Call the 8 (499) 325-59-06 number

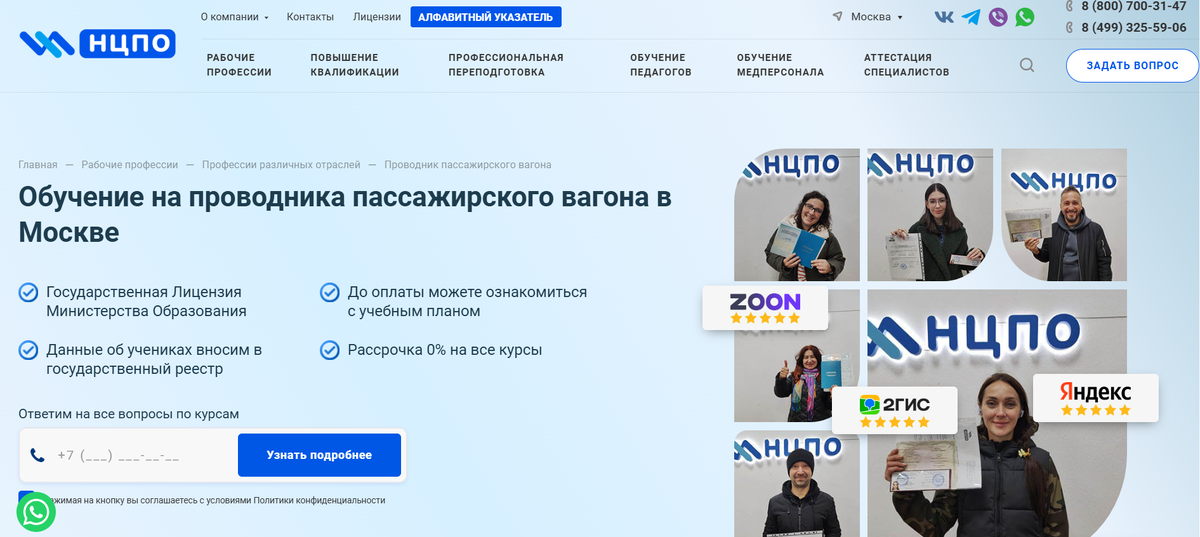tap(1134, 28)
